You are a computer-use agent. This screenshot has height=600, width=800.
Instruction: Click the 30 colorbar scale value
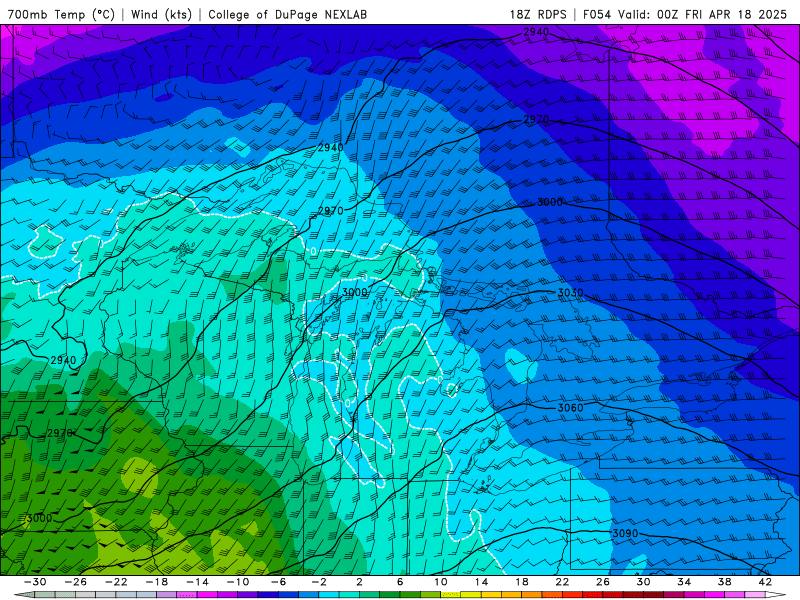[x=643, y=582]
